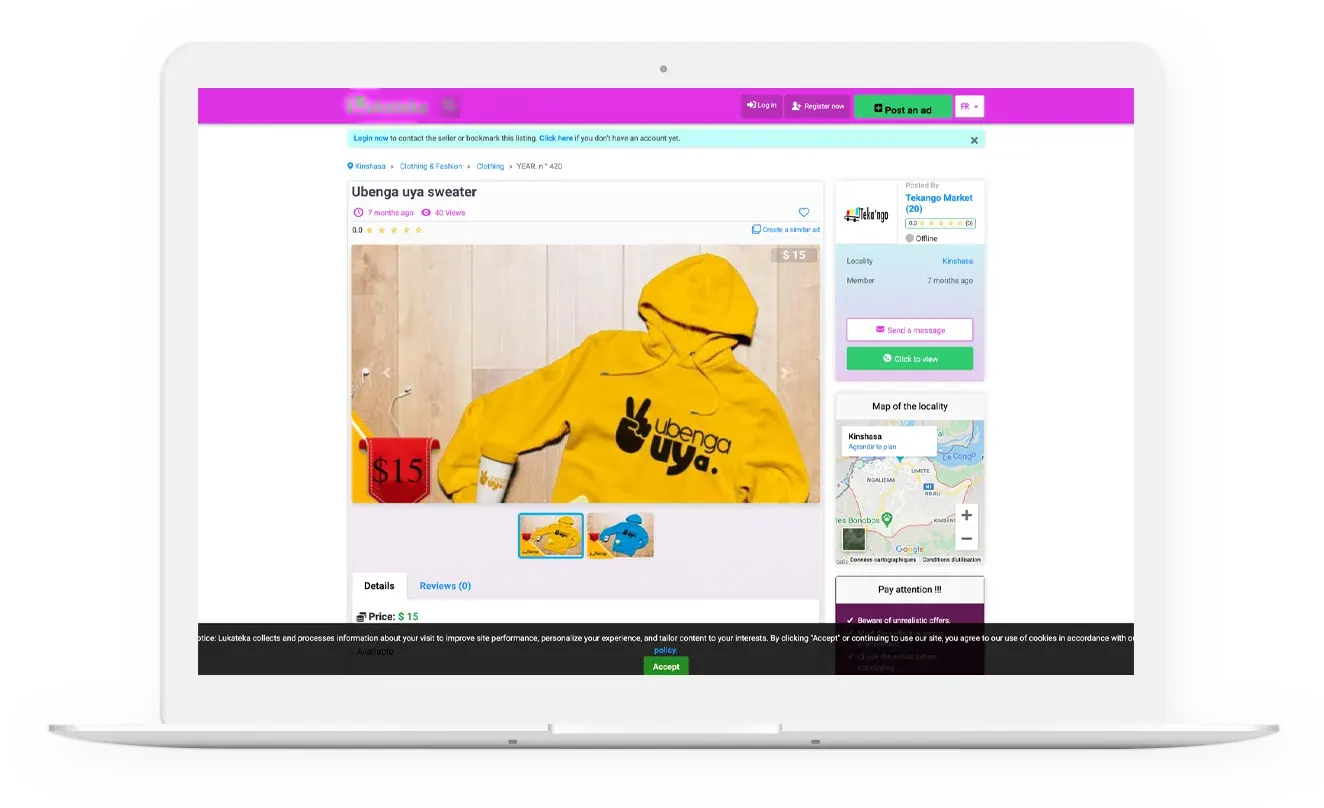Image resolution: width=1324 pixels, height=808 pixels.
Task: Click the first rating star under the title
Action: (x=370, y=230)
